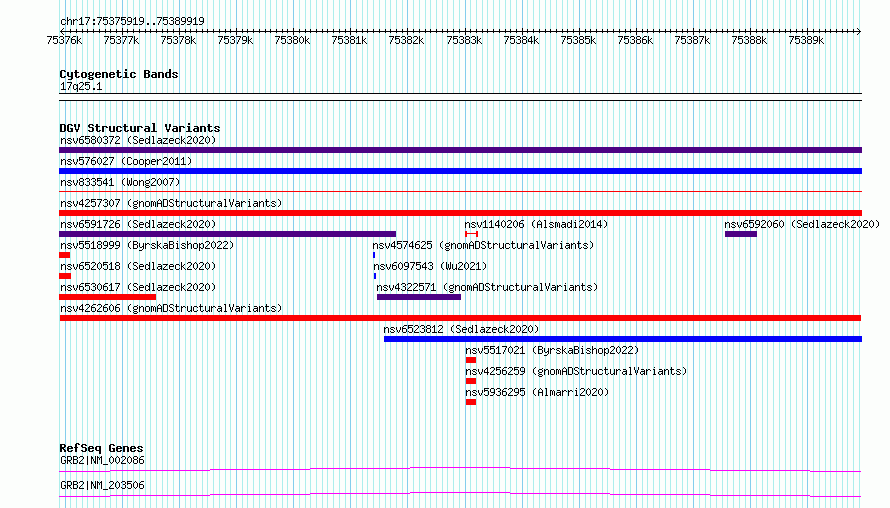Screen dimensions: 890x508
Task: Open nsv6097543 (Wu2021) label
Action: [x=430, y=266]
